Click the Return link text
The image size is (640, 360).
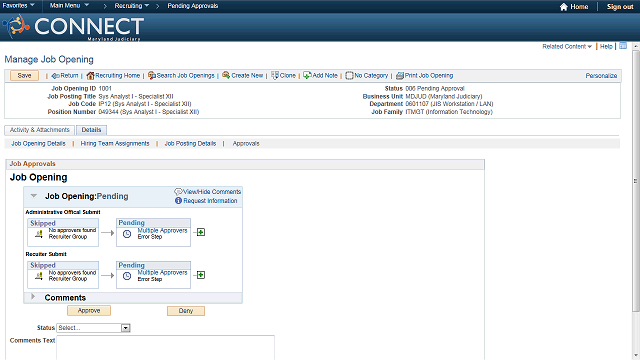click(69, 76)
